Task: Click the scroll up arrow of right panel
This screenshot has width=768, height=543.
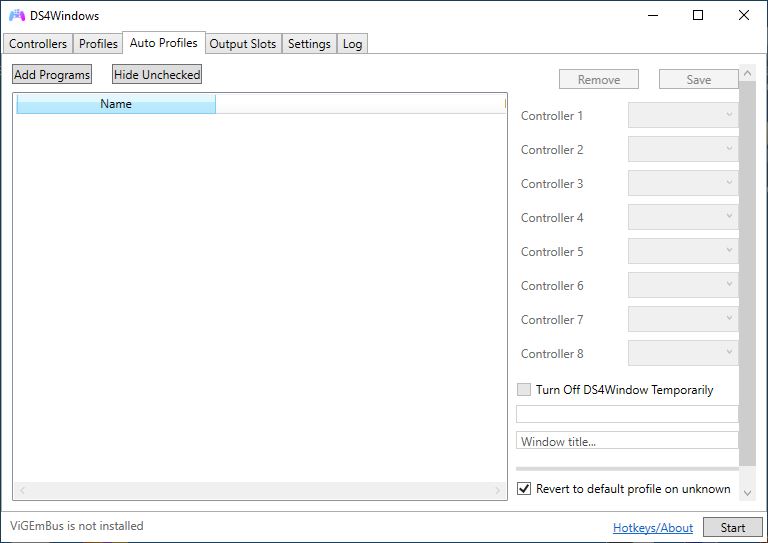Action: 747,73
